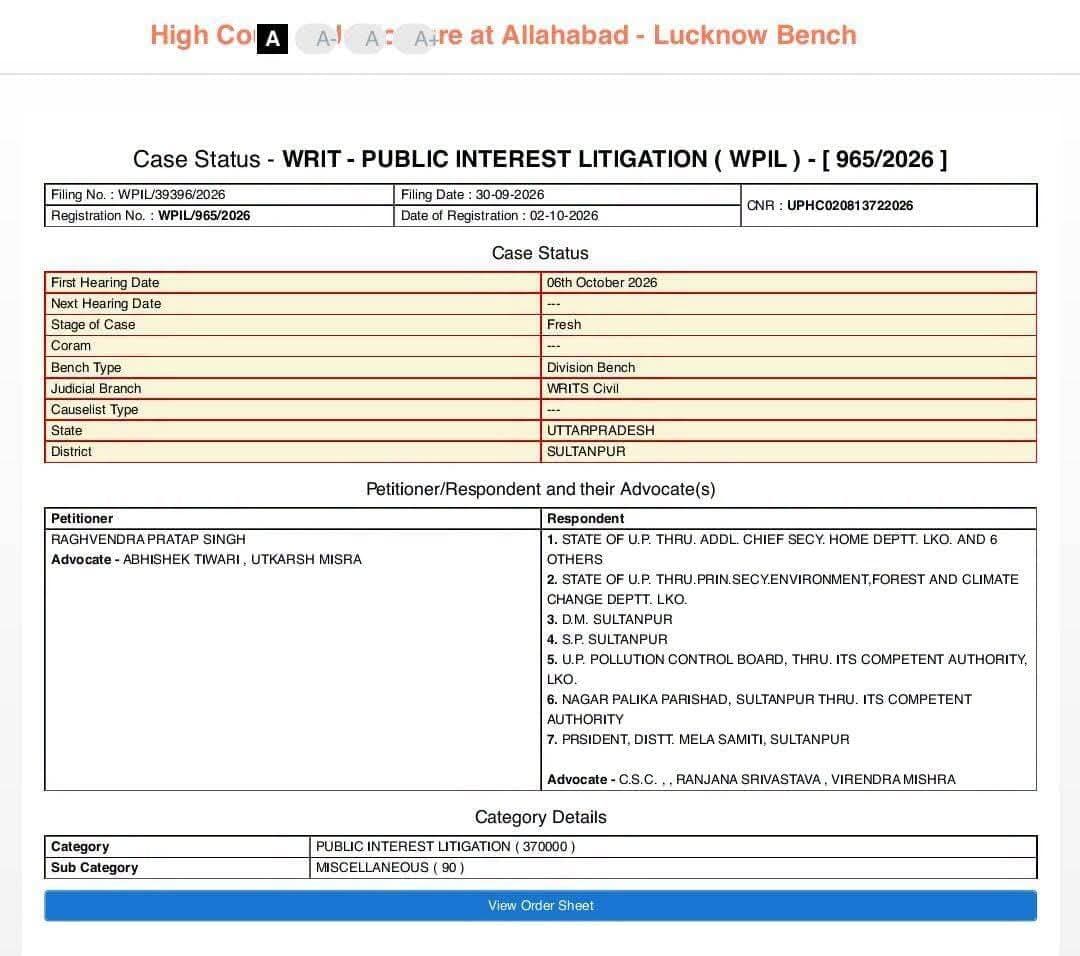
Task: Click the 'Petitioner' column header
Action: [82, 519]
